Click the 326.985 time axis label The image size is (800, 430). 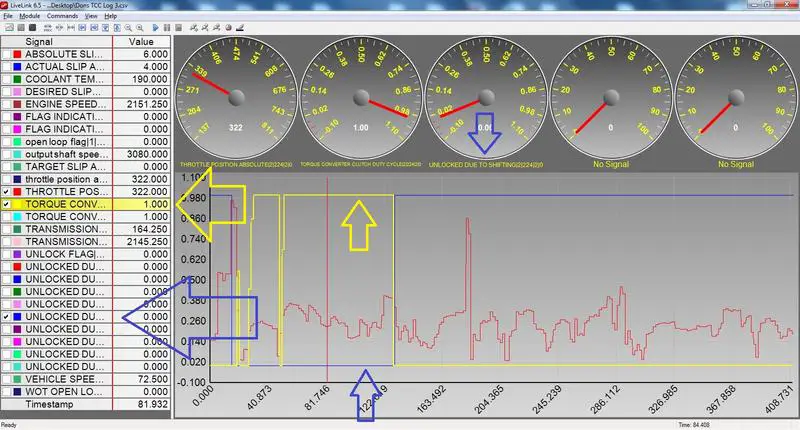(662, 399)
